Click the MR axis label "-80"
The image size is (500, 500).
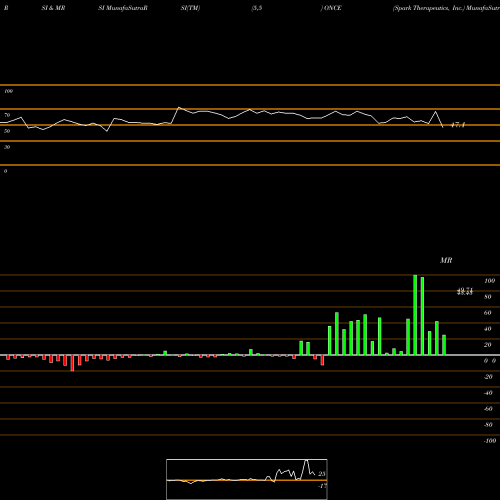tap(488, 425)
